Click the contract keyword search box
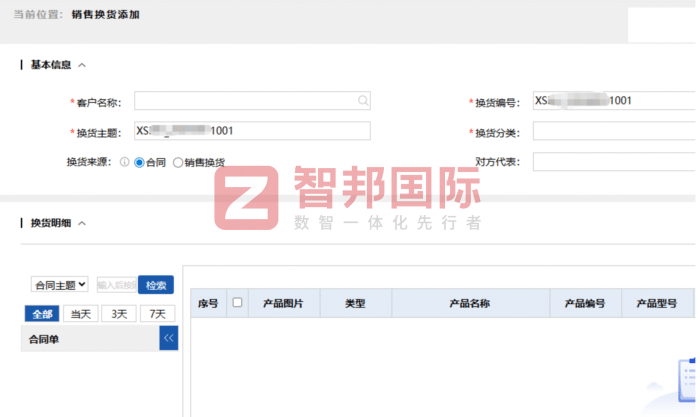 (x=115, y=285)
